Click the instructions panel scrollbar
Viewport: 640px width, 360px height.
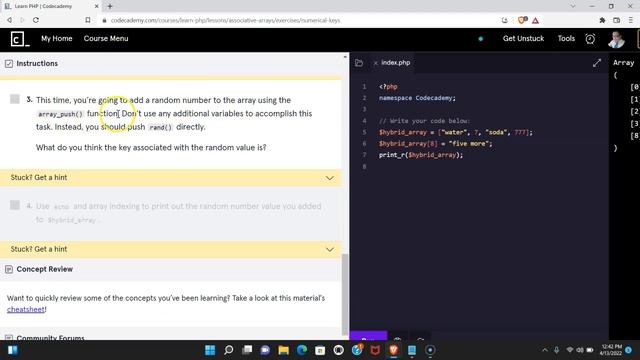pyautogui.click(x=345, y=294)
